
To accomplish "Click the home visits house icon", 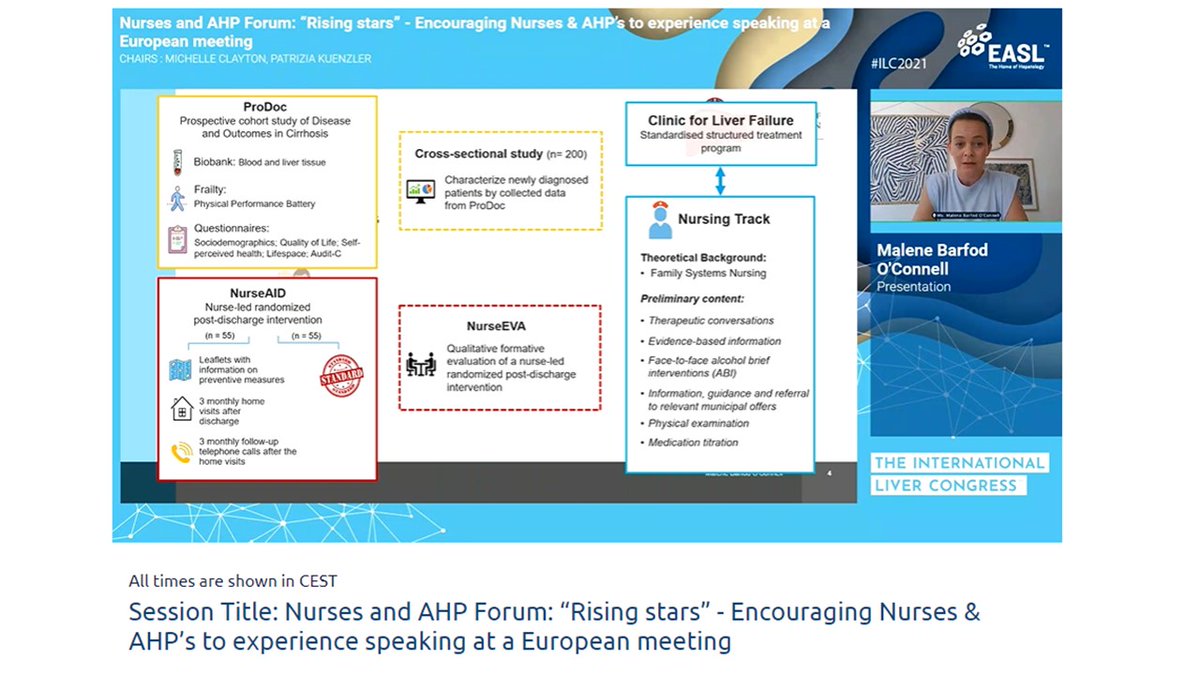I will (182, 409).
